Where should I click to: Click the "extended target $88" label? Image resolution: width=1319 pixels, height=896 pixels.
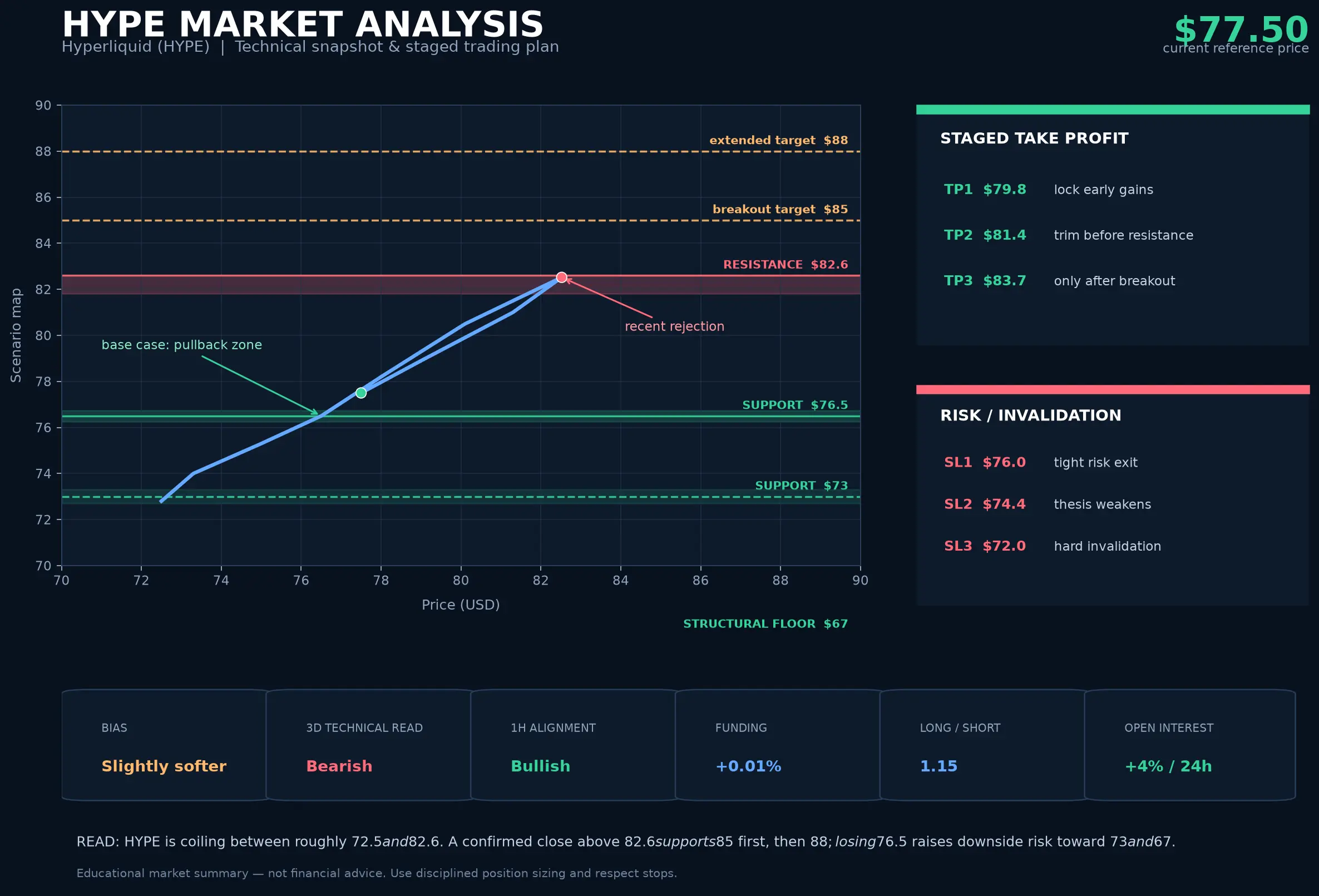779,140
